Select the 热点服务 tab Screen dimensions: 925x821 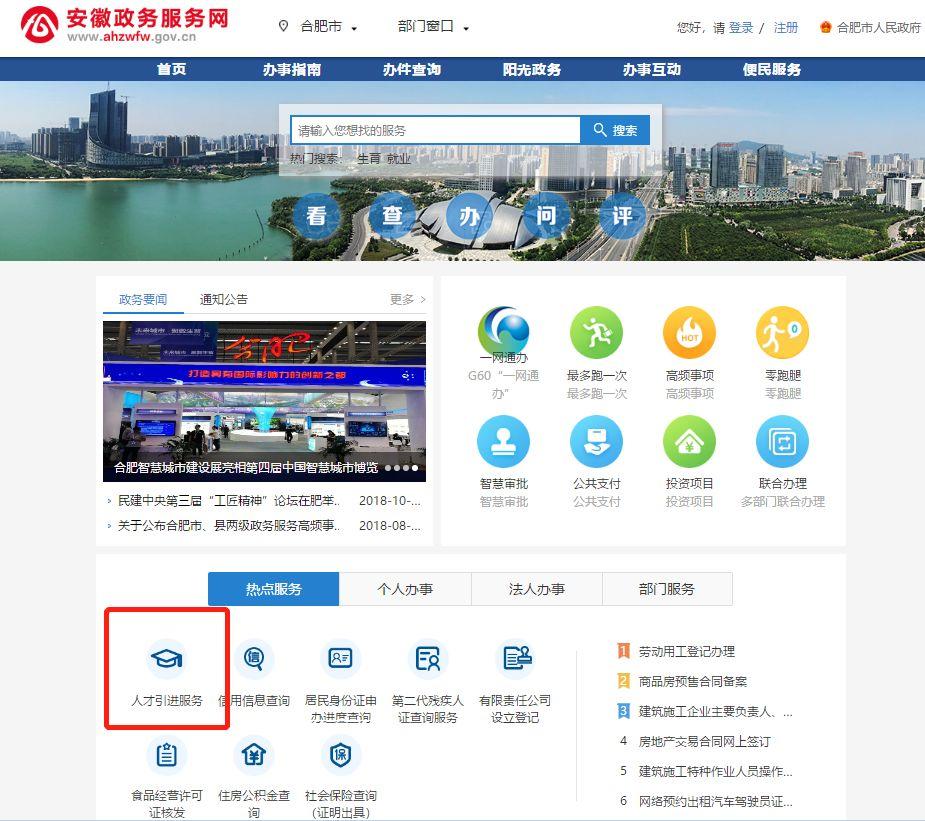(274, 589)
